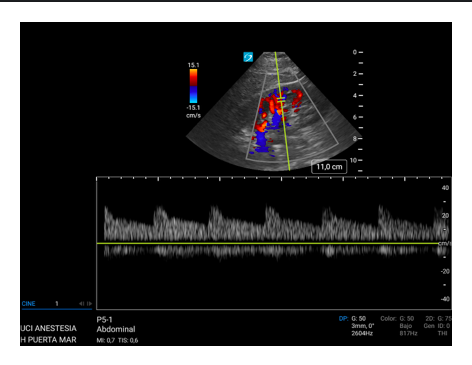
Task: Click the MI 0,7 TIS 0,6 readout
Action: [x=117, y=340]
